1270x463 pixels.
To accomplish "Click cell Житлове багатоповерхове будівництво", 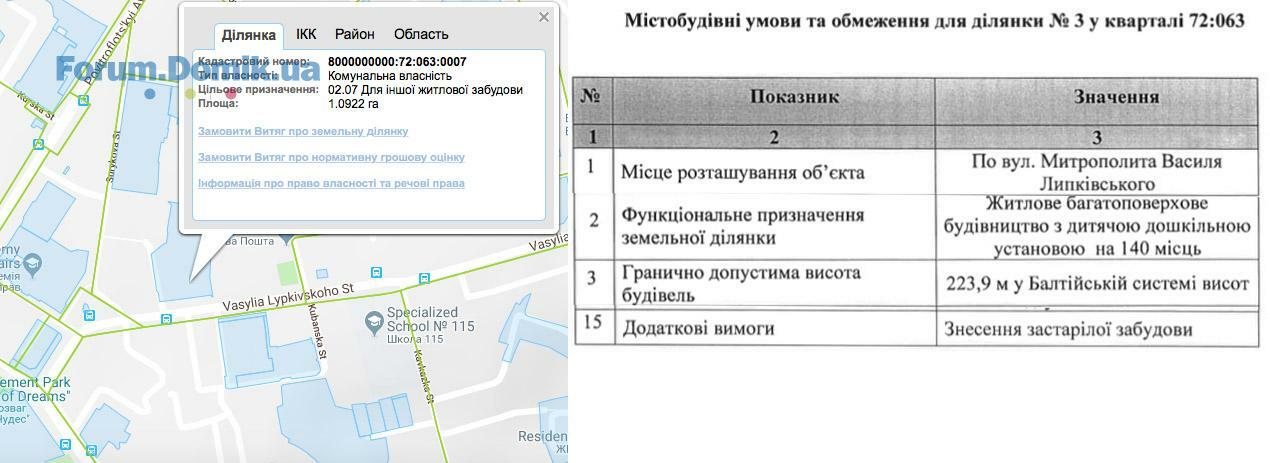I will click(x=1097, y=227).
